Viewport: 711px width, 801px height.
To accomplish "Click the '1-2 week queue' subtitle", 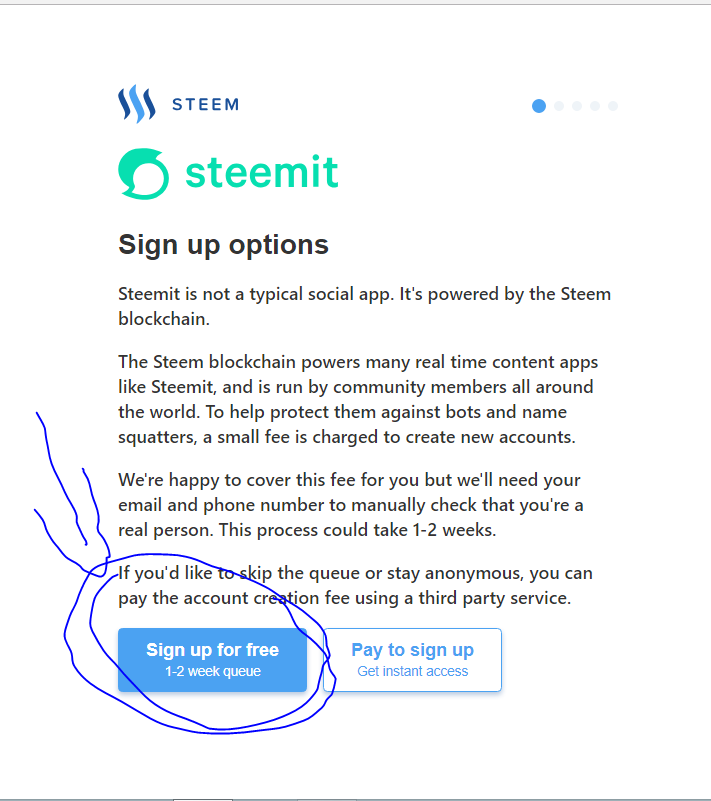I will coord(212,671).
